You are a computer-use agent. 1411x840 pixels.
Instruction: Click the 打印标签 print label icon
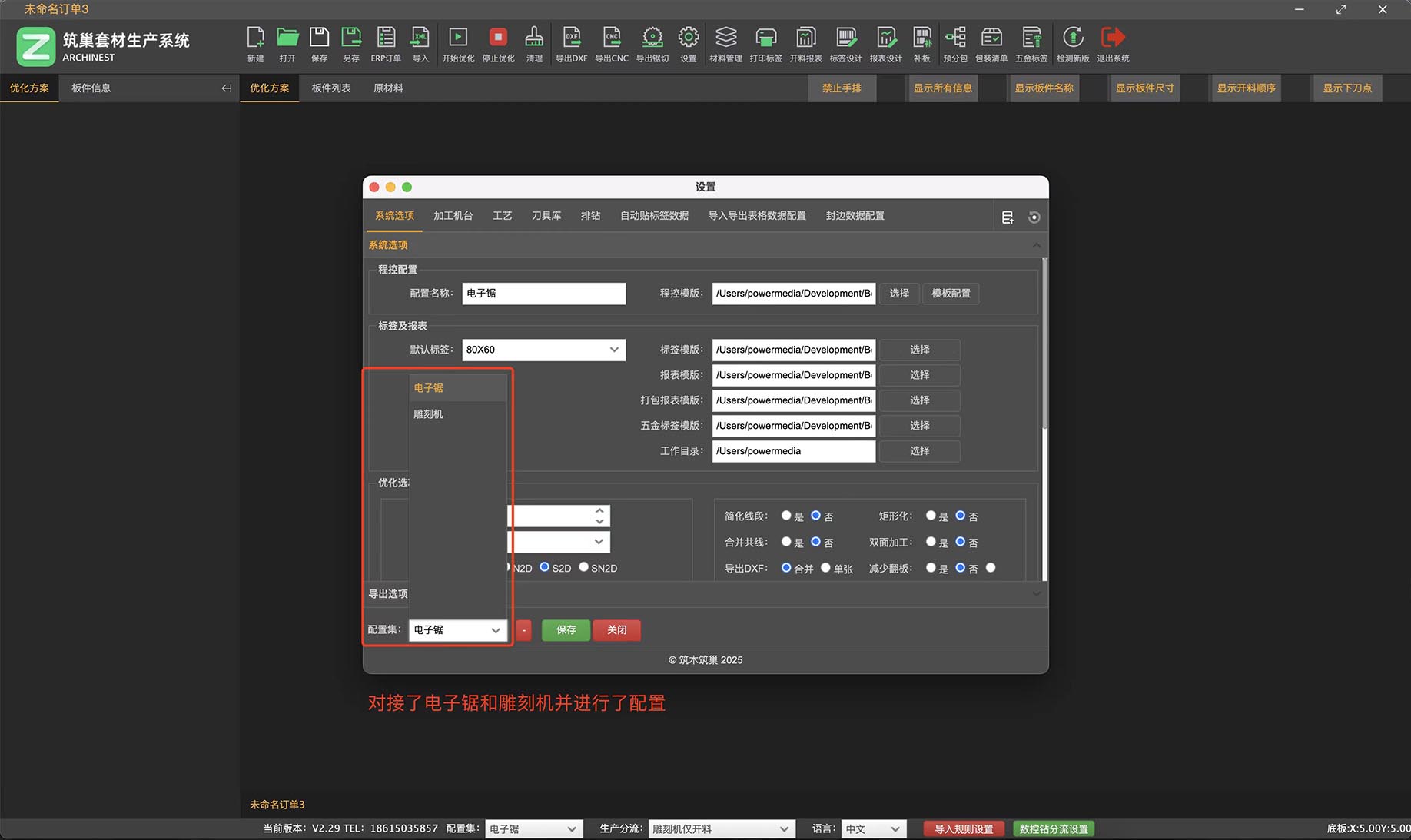click(x=765, y=44)
